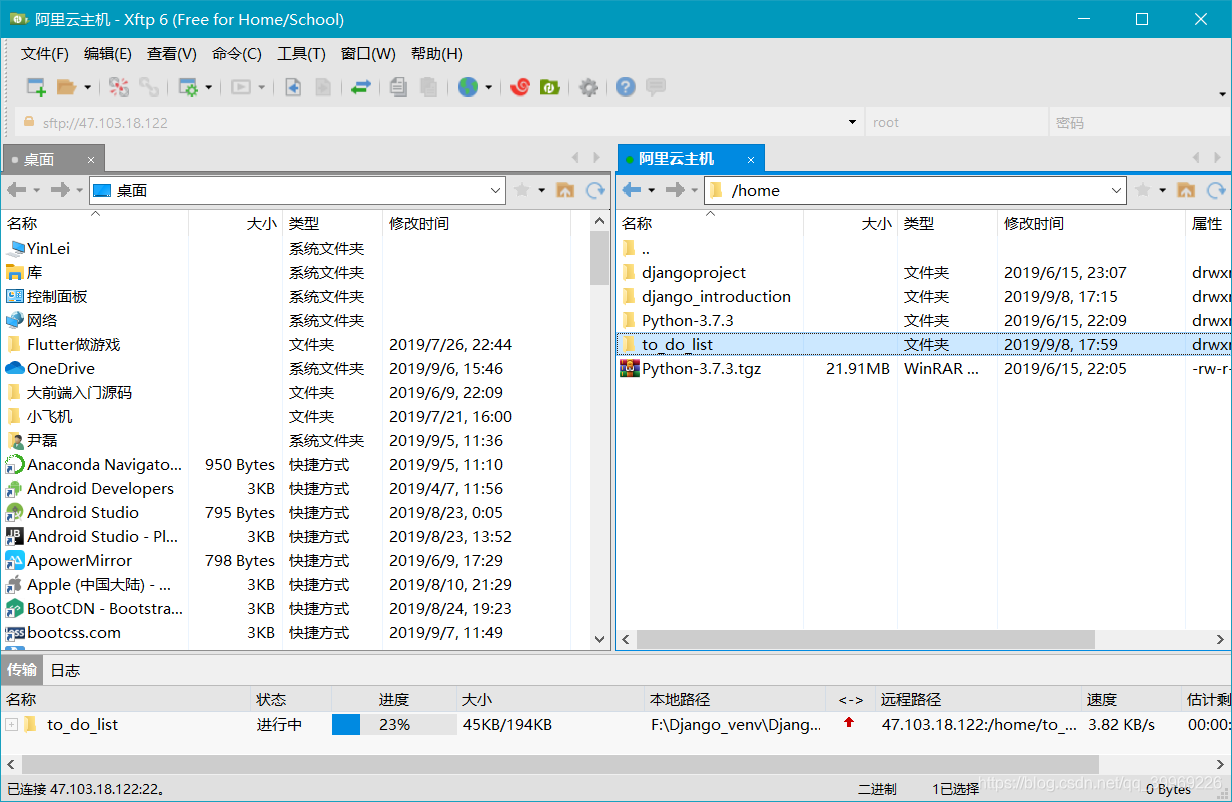Open Options with the gear icon
The image size is (1232, 802).
[x=589, y=88]
